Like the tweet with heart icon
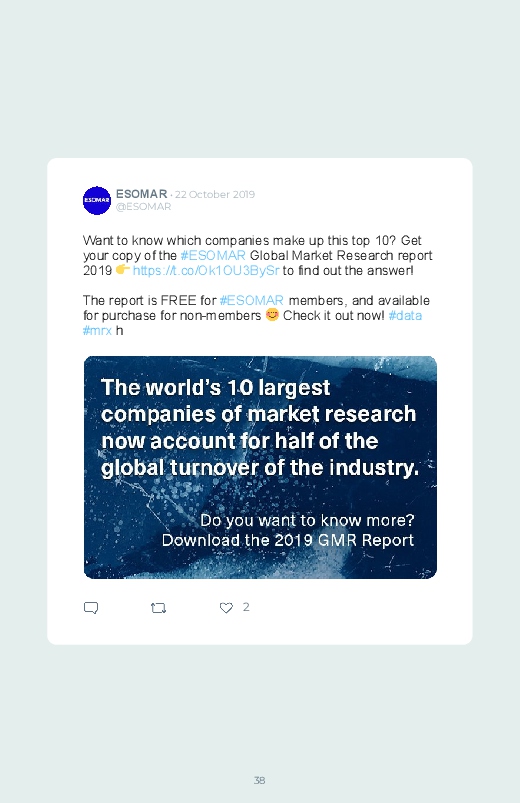Screen dimensions: 520x803 pyautogui.click(x=226, y=607)
